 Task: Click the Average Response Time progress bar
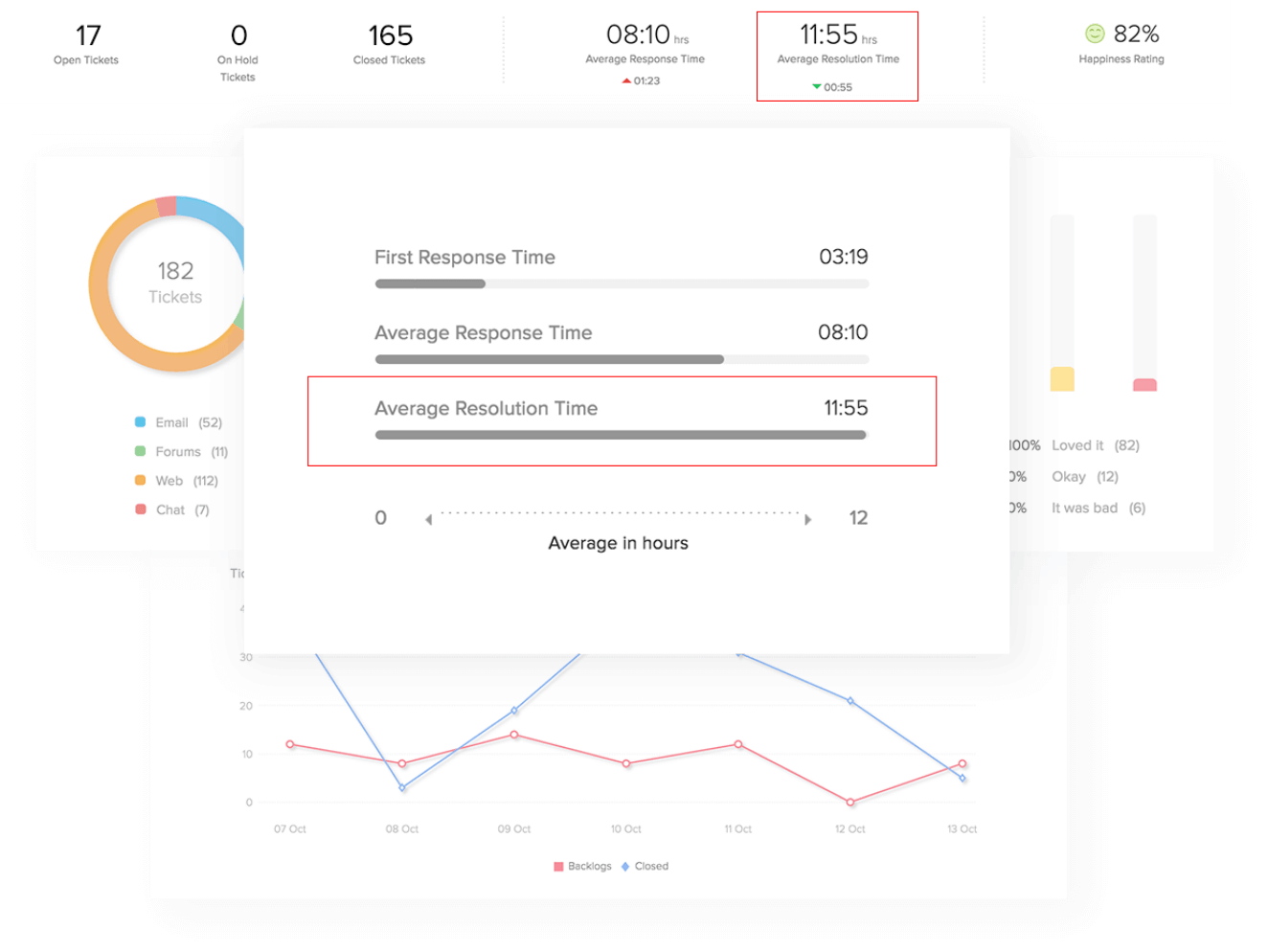pyautogui.click(x=622, y=359)
